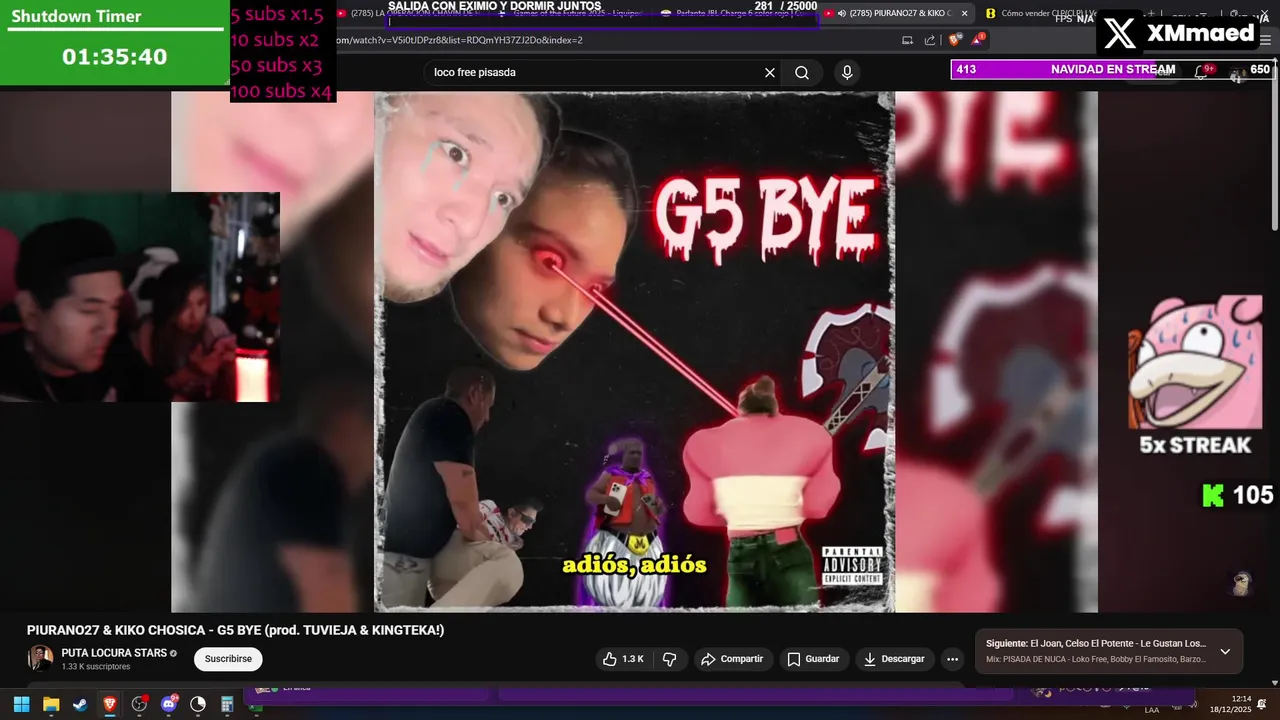Open the PUTA LOCURA STARS channel name
1280x720 pixels.
tap(114, 653)
